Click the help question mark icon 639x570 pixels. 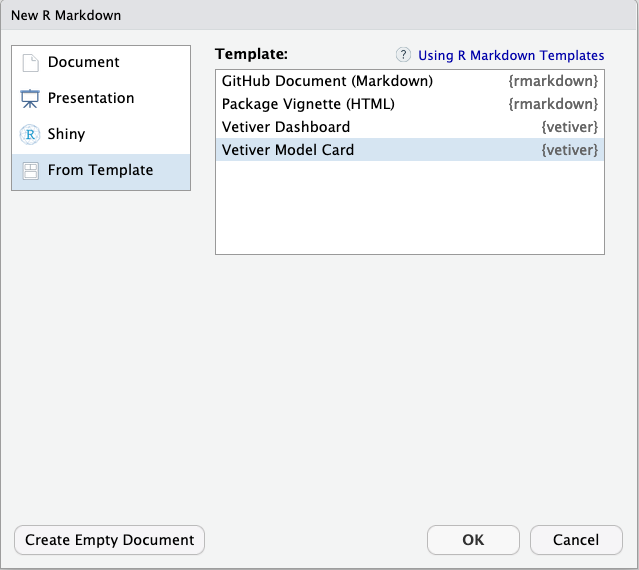pyautogui.click(x=403, y=55)
